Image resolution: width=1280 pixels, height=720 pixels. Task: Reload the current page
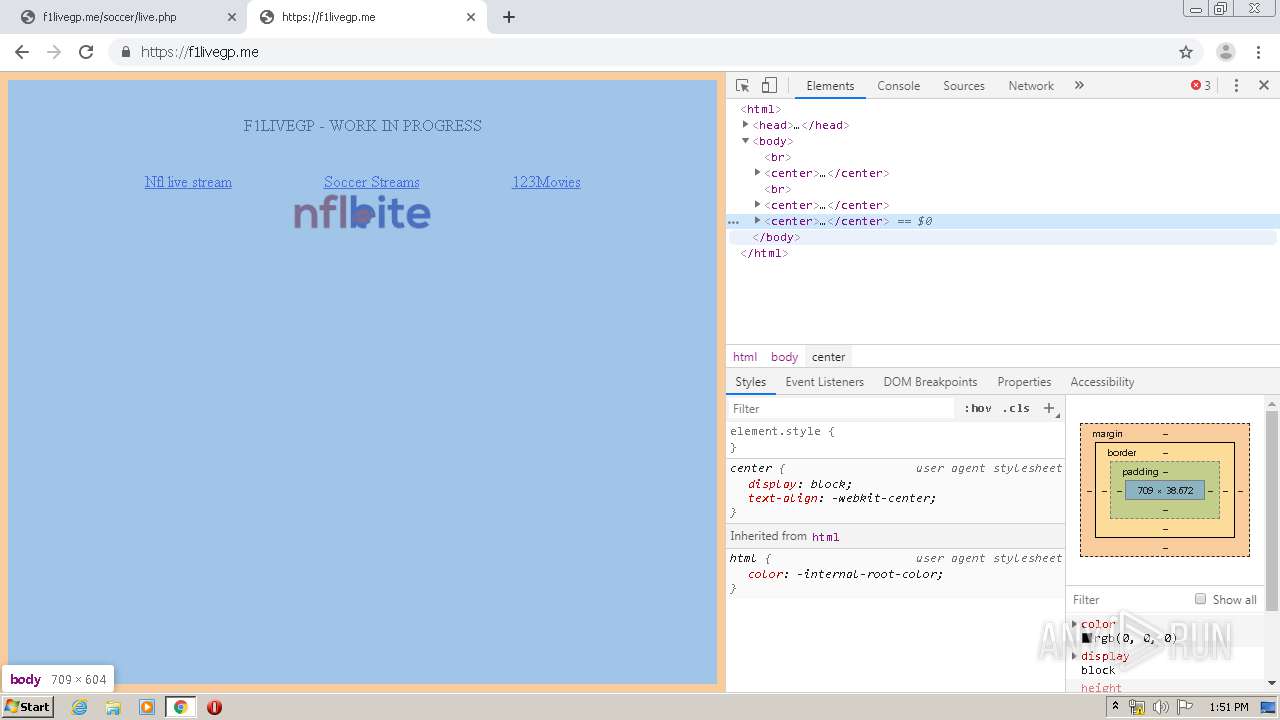tap(86, 52)
